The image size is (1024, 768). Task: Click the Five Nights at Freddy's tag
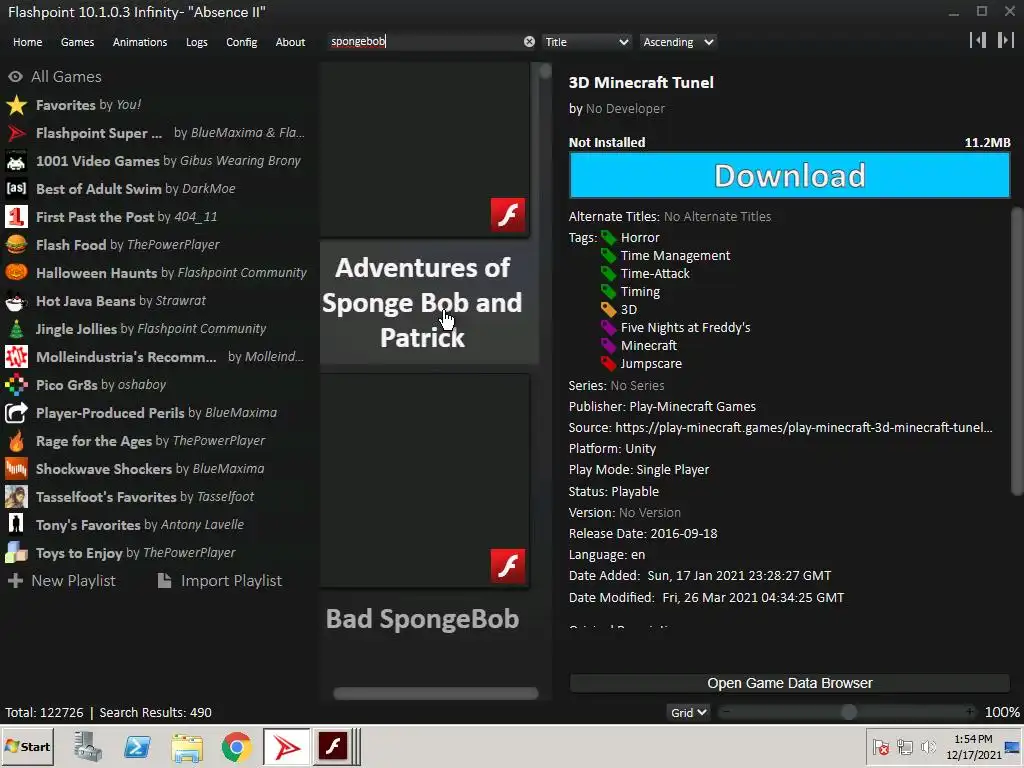click(x=685, y=327)
